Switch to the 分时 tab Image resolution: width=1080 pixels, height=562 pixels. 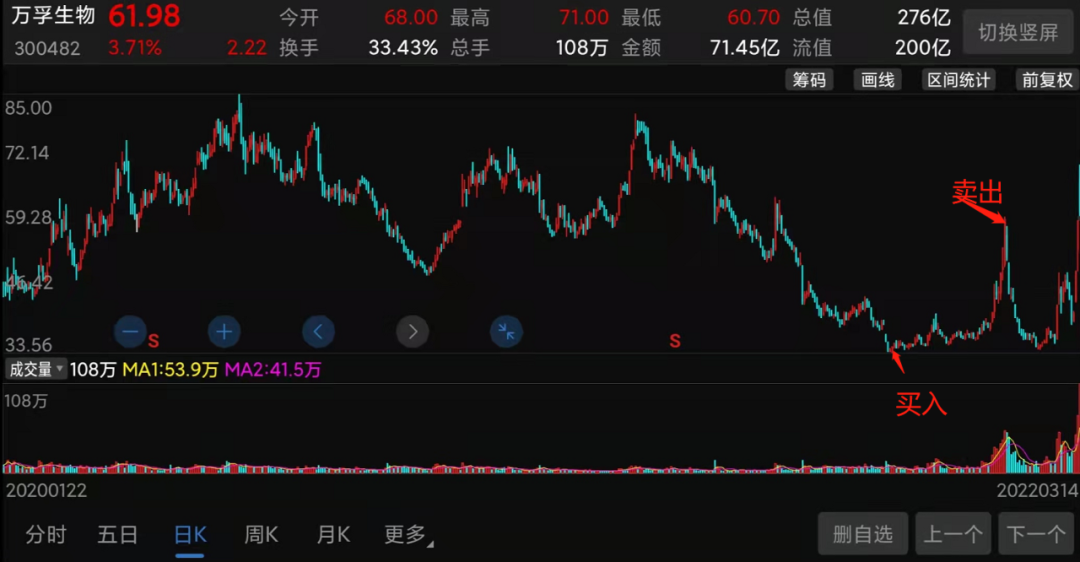click(46, 534)
